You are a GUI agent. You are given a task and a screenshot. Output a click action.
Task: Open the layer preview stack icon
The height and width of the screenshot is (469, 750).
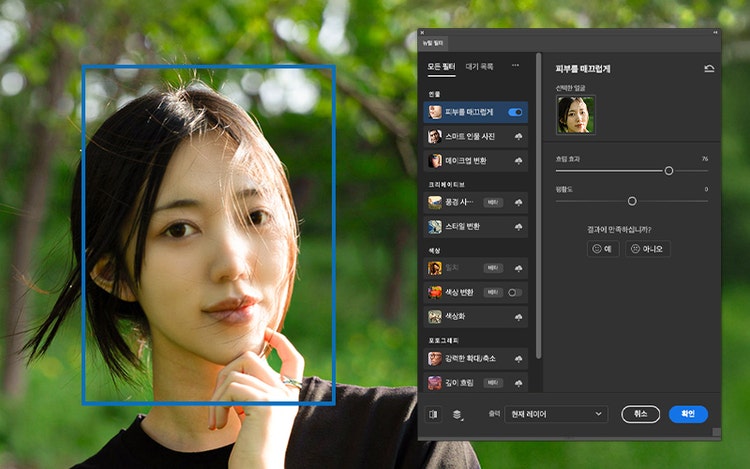(x=457, y=414)
